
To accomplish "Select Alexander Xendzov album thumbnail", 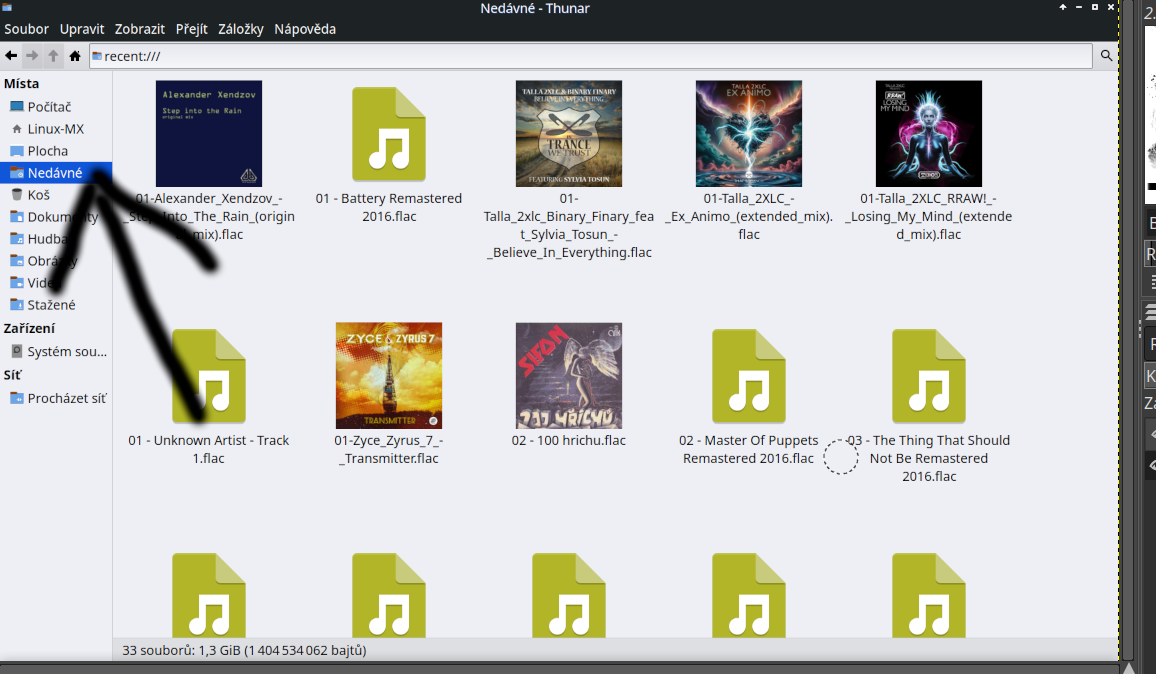I will pos(209,134).
